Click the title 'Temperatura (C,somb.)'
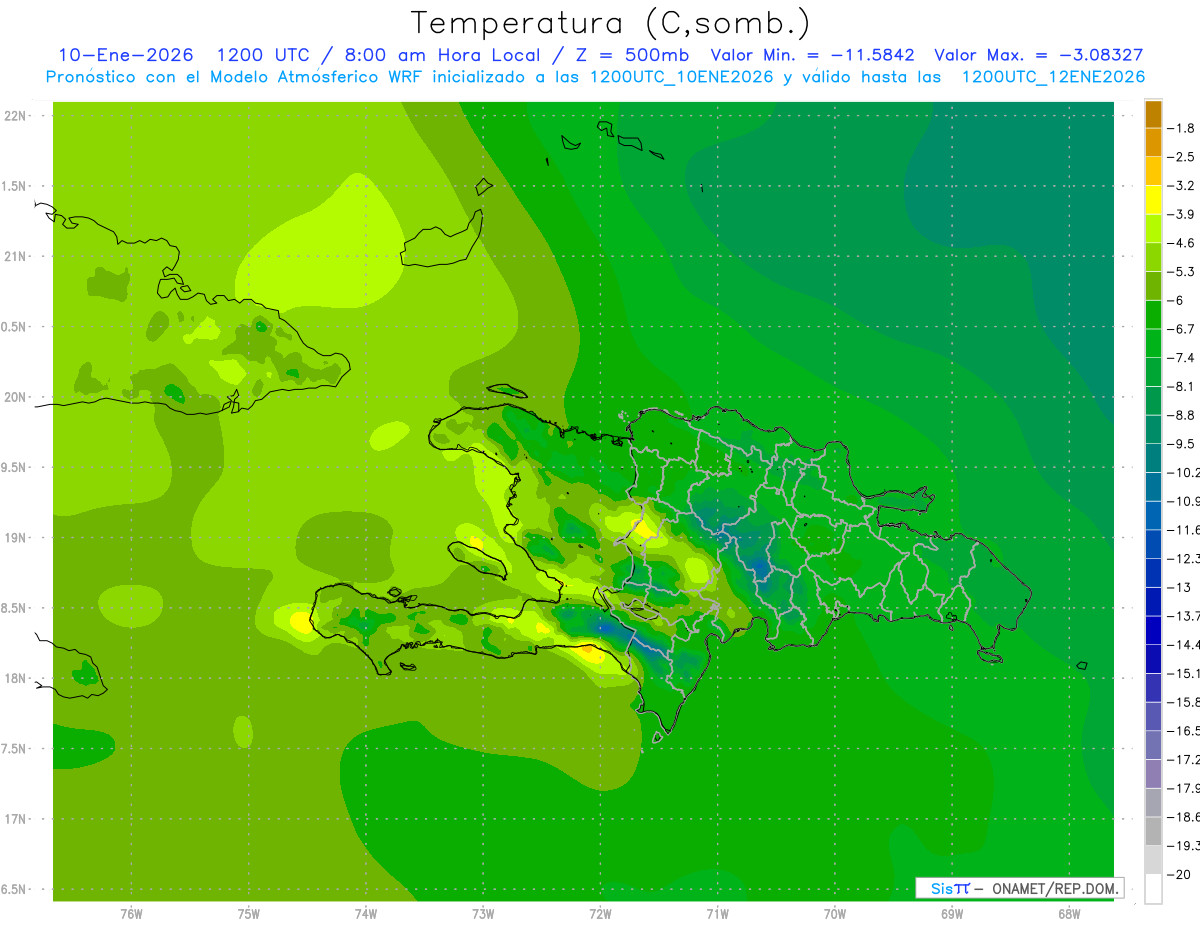Viewport: 1200px width, 927px height. point(611,23)
